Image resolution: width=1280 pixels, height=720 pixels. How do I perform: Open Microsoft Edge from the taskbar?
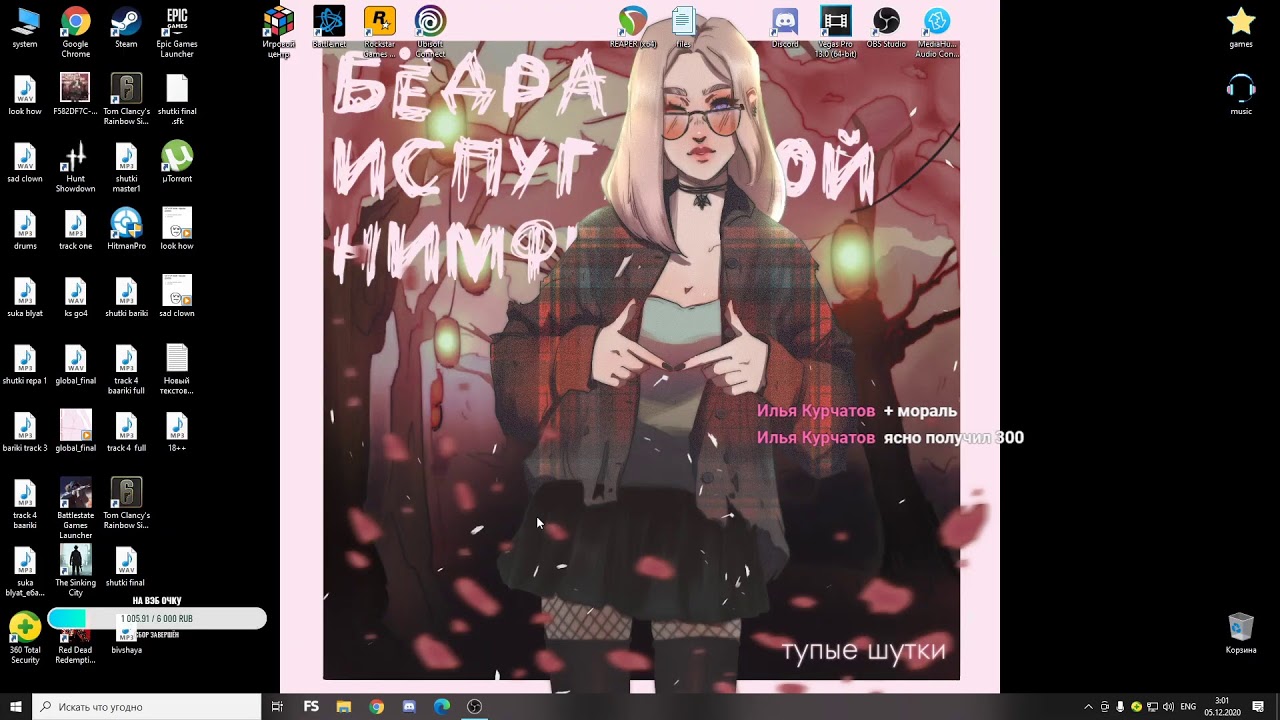442,707
